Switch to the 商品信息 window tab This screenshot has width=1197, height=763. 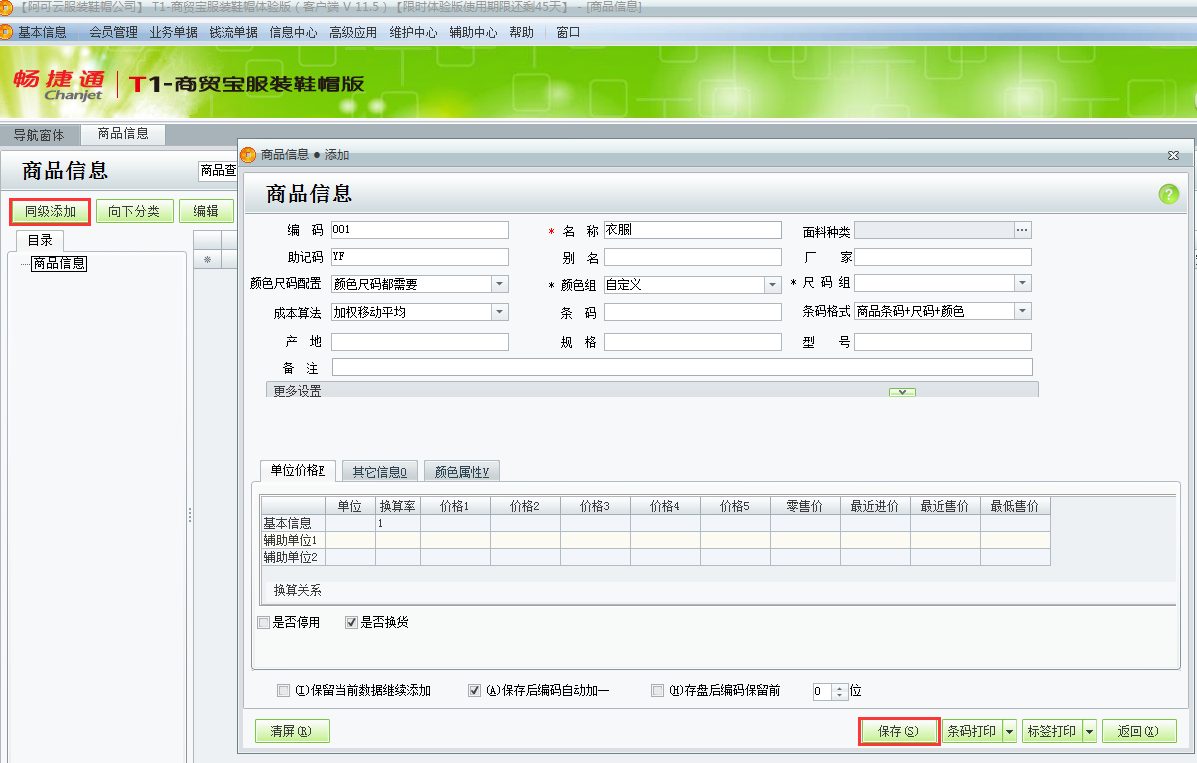[123, 134]
